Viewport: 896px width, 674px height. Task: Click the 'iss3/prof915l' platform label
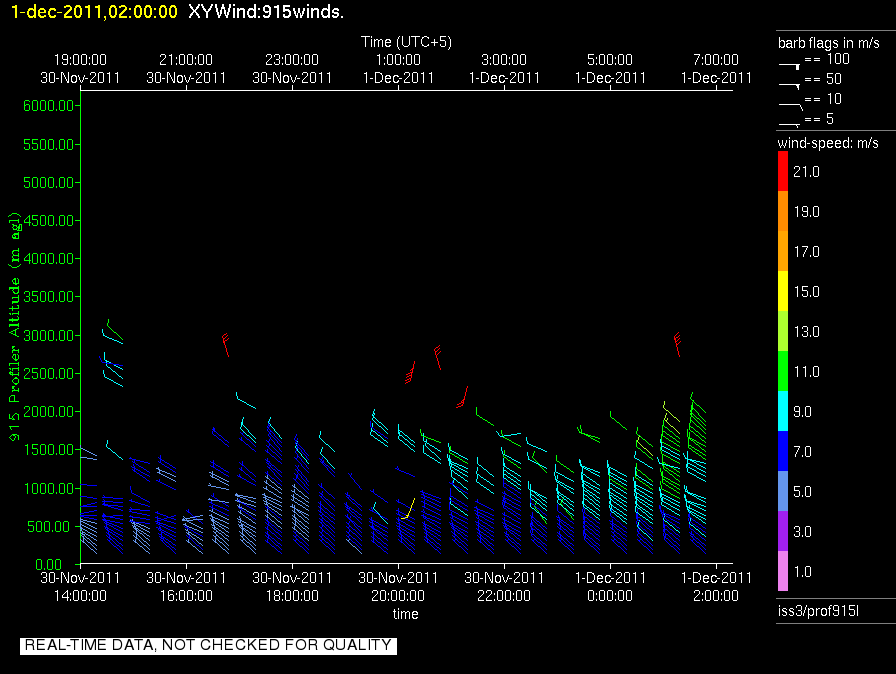tap(818, 611)
